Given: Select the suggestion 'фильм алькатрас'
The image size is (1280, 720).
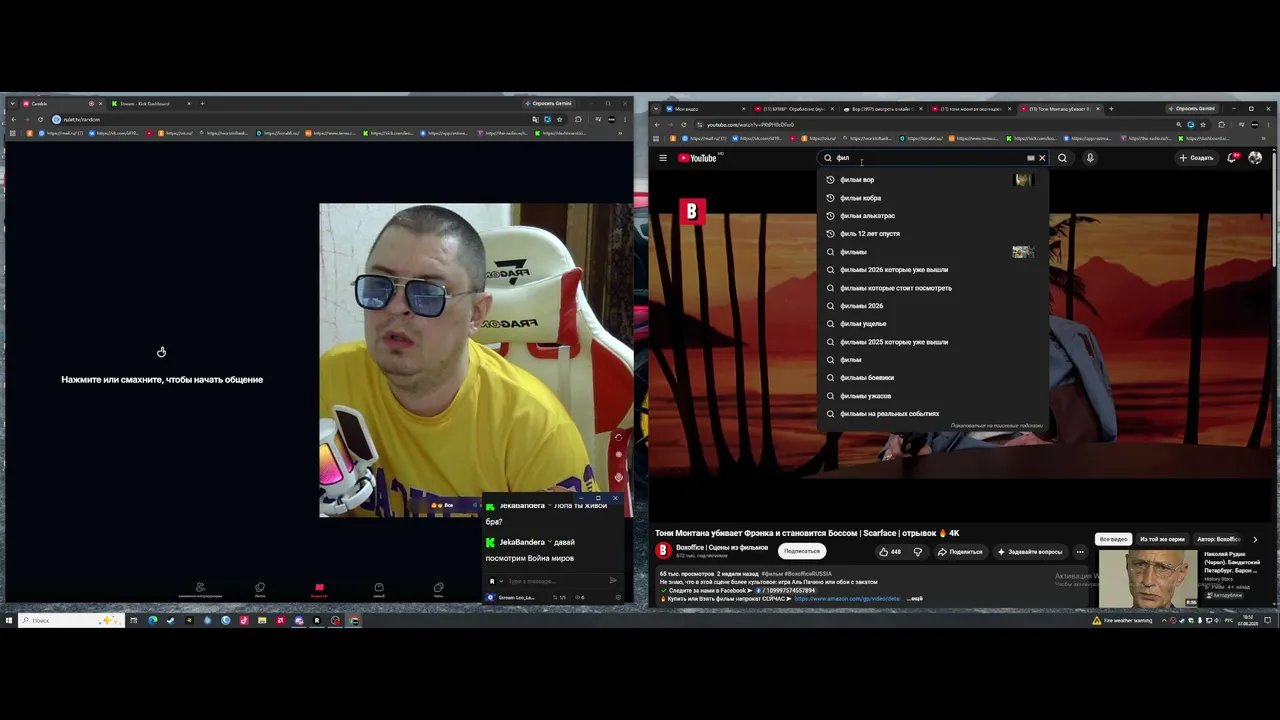Looking at the screenshot, I should [x=931, y=216].
